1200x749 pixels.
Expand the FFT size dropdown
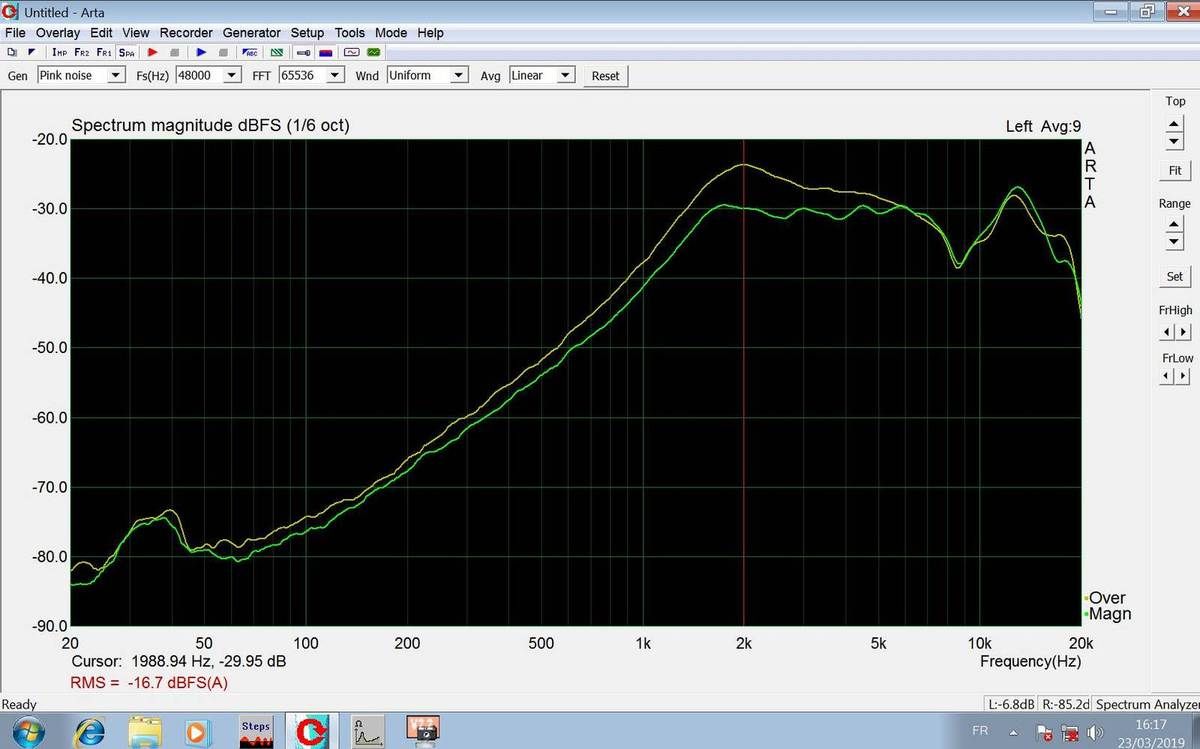point(335,76)
